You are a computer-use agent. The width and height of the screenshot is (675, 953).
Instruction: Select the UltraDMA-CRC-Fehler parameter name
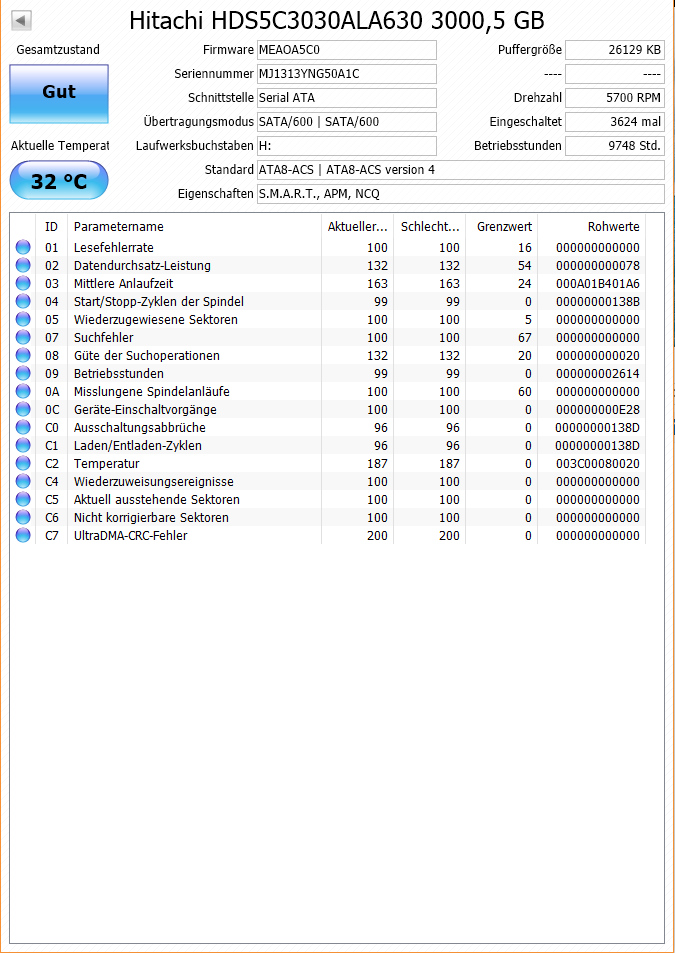131,535
